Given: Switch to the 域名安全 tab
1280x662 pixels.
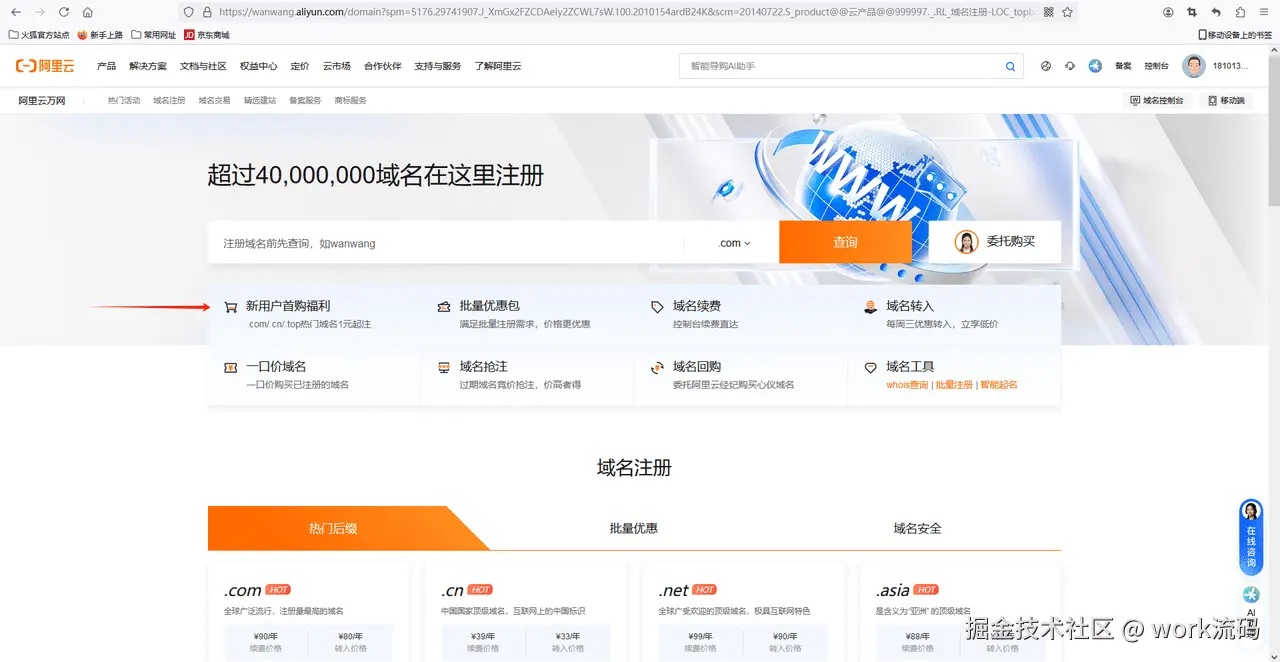Looking at the screenshot, I should (917, 528).
